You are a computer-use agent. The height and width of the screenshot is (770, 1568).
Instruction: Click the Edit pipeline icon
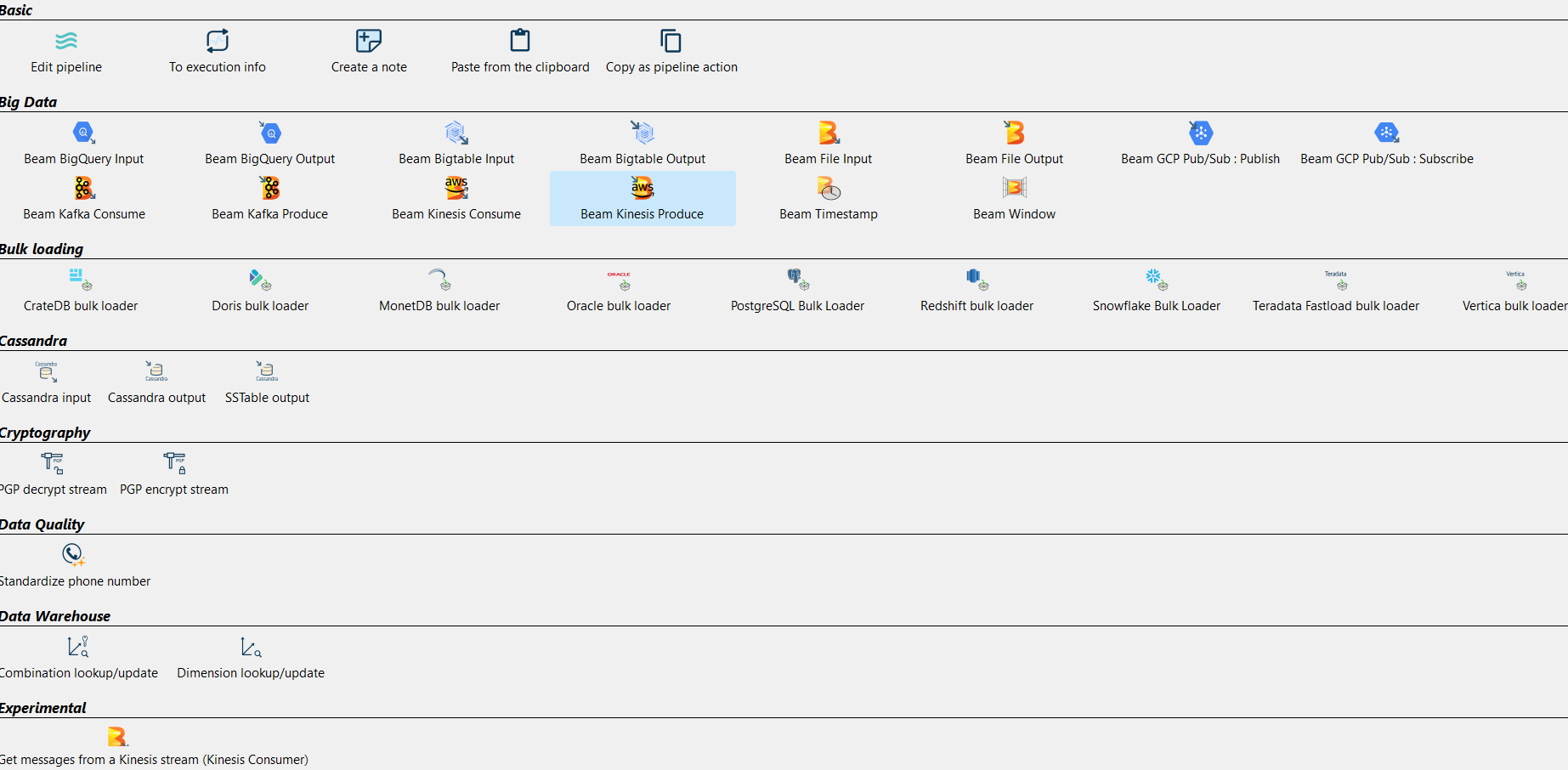(x=66, y=41)
